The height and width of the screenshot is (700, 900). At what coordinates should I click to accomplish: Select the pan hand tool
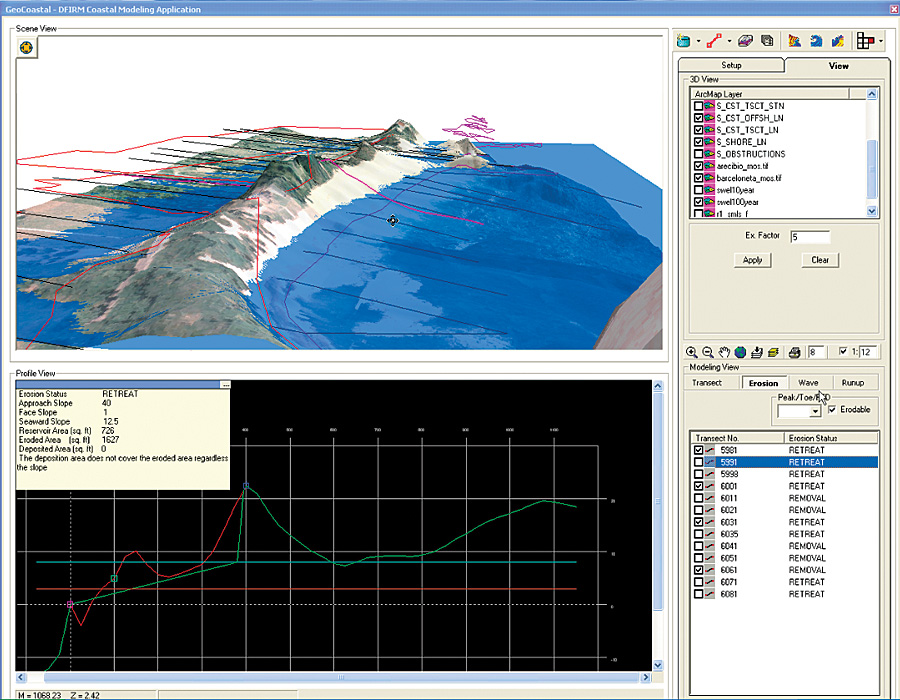[723, 352]
